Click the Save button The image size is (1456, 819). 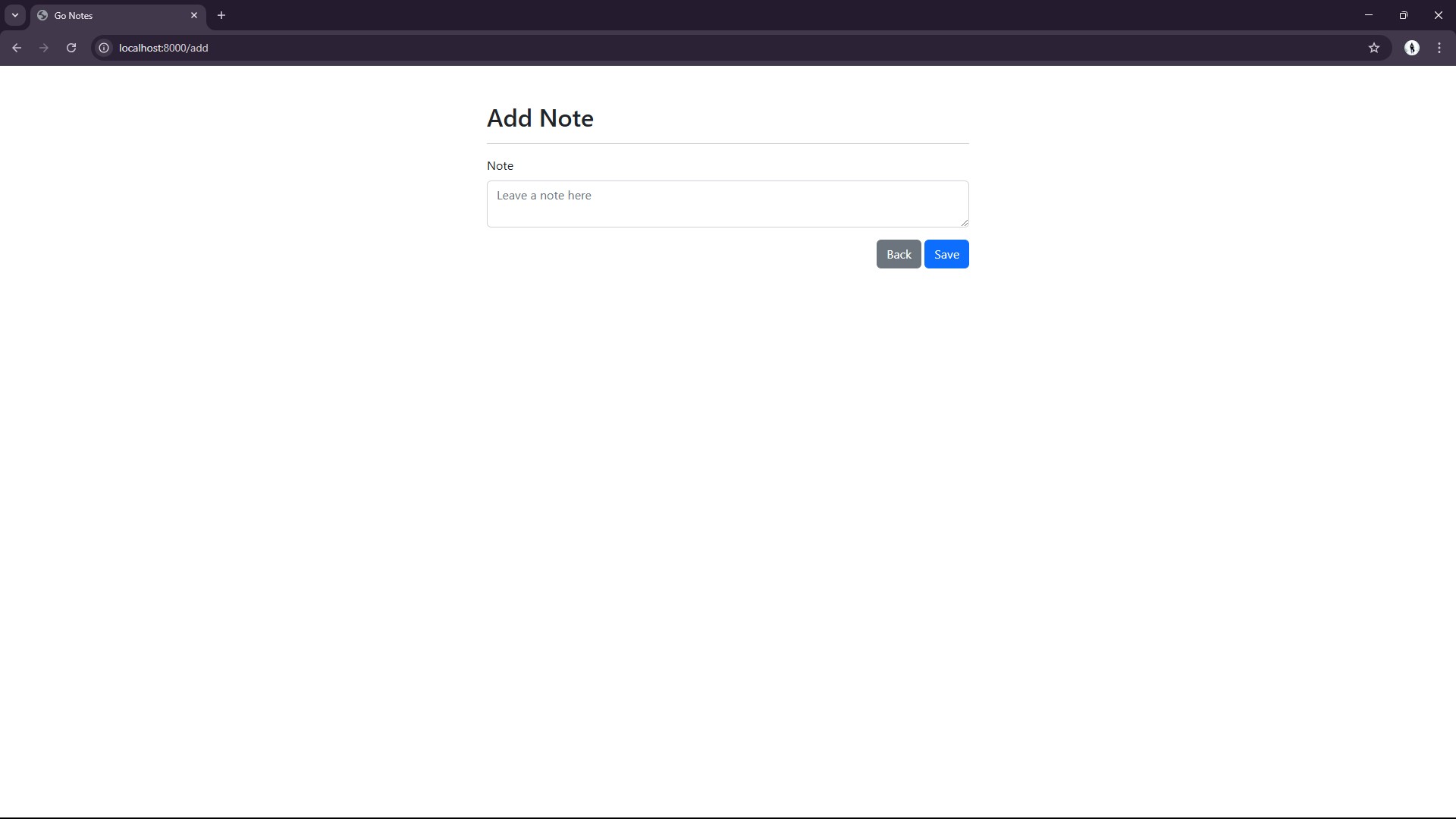pyautogui.click(x=946, y=254)
